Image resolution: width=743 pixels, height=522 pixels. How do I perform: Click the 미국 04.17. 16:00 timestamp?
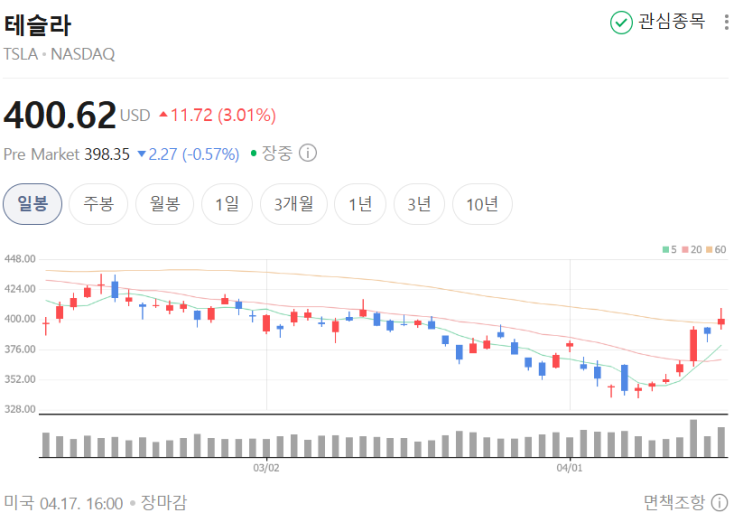(63, 503)
